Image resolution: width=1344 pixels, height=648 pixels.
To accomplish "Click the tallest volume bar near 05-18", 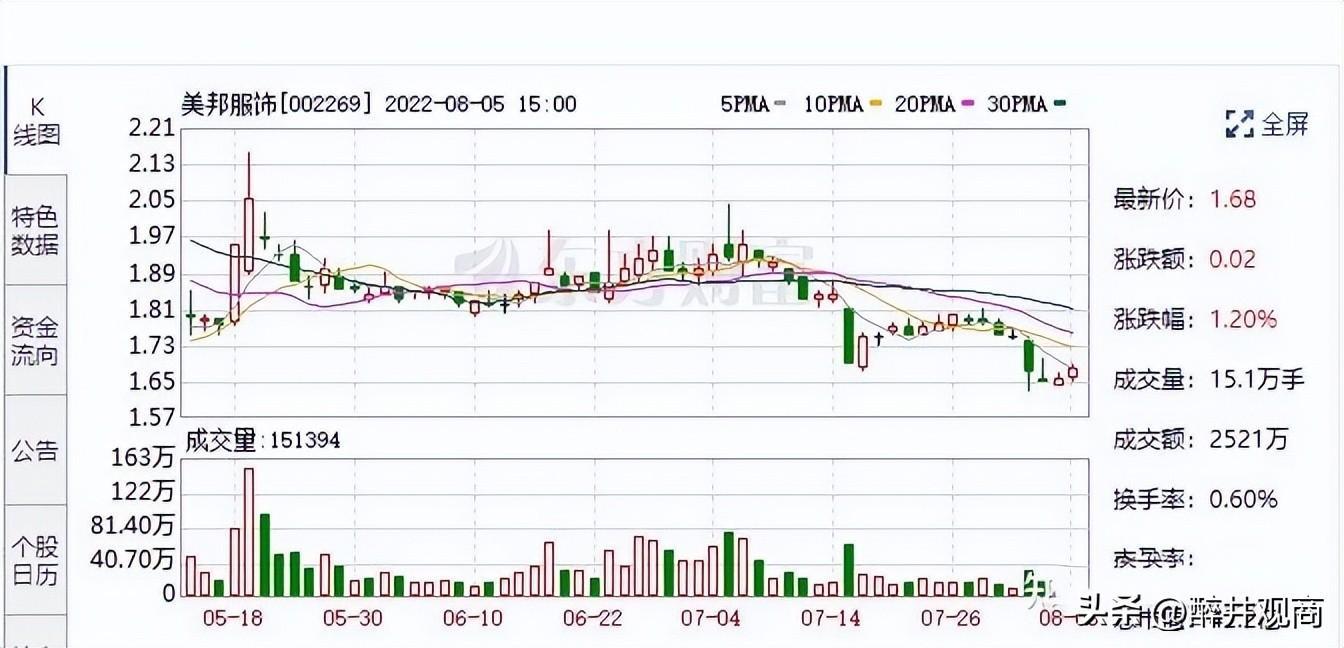I will pyautogui.click(x=249, y=532).
